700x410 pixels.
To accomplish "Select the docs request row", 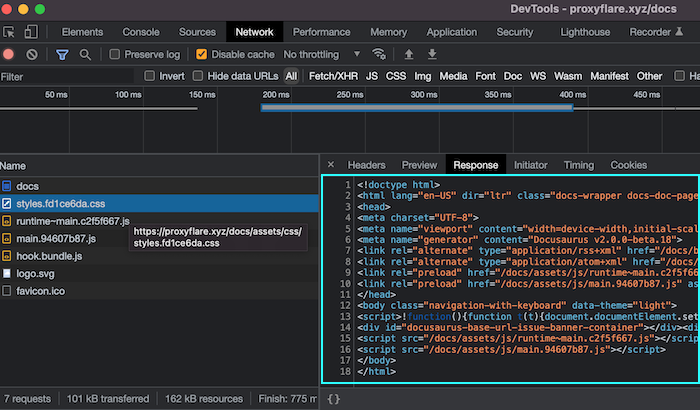I will pos(159,186).
